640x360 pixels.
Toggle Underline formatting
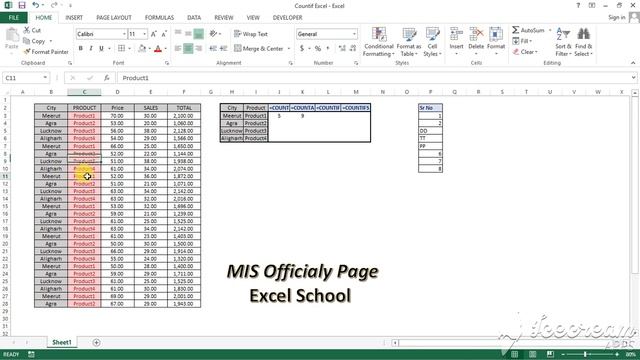pyautogui.click(x=101, y=49)
